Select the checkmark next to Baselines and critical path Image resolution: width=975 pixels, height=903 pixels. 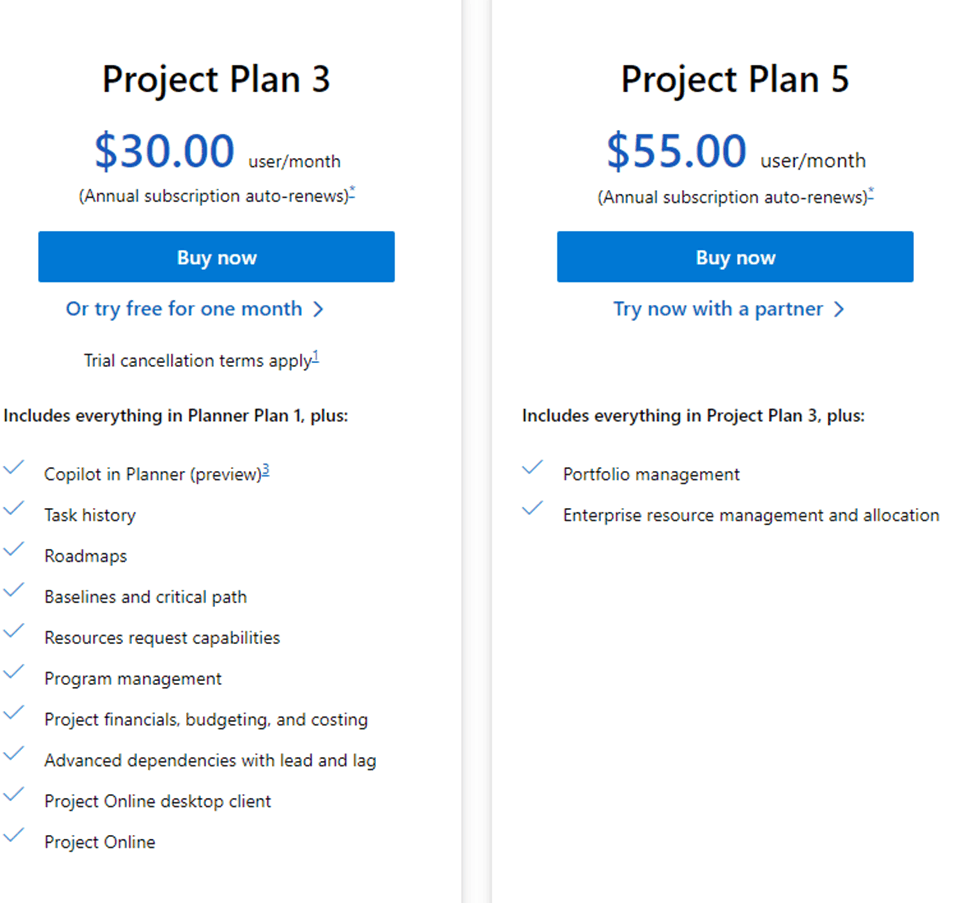15,589
